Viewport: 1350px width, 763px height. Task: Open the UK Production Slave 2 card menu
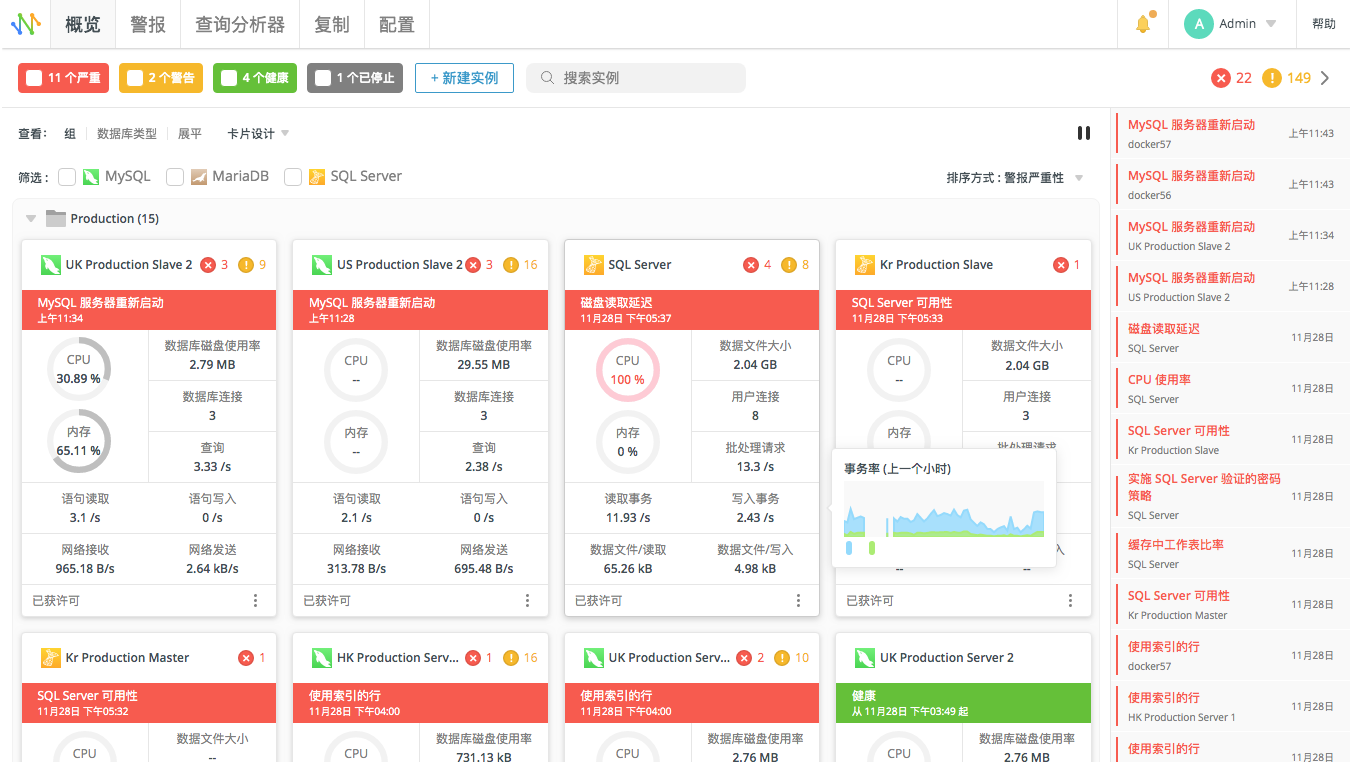tap(256, 600)
